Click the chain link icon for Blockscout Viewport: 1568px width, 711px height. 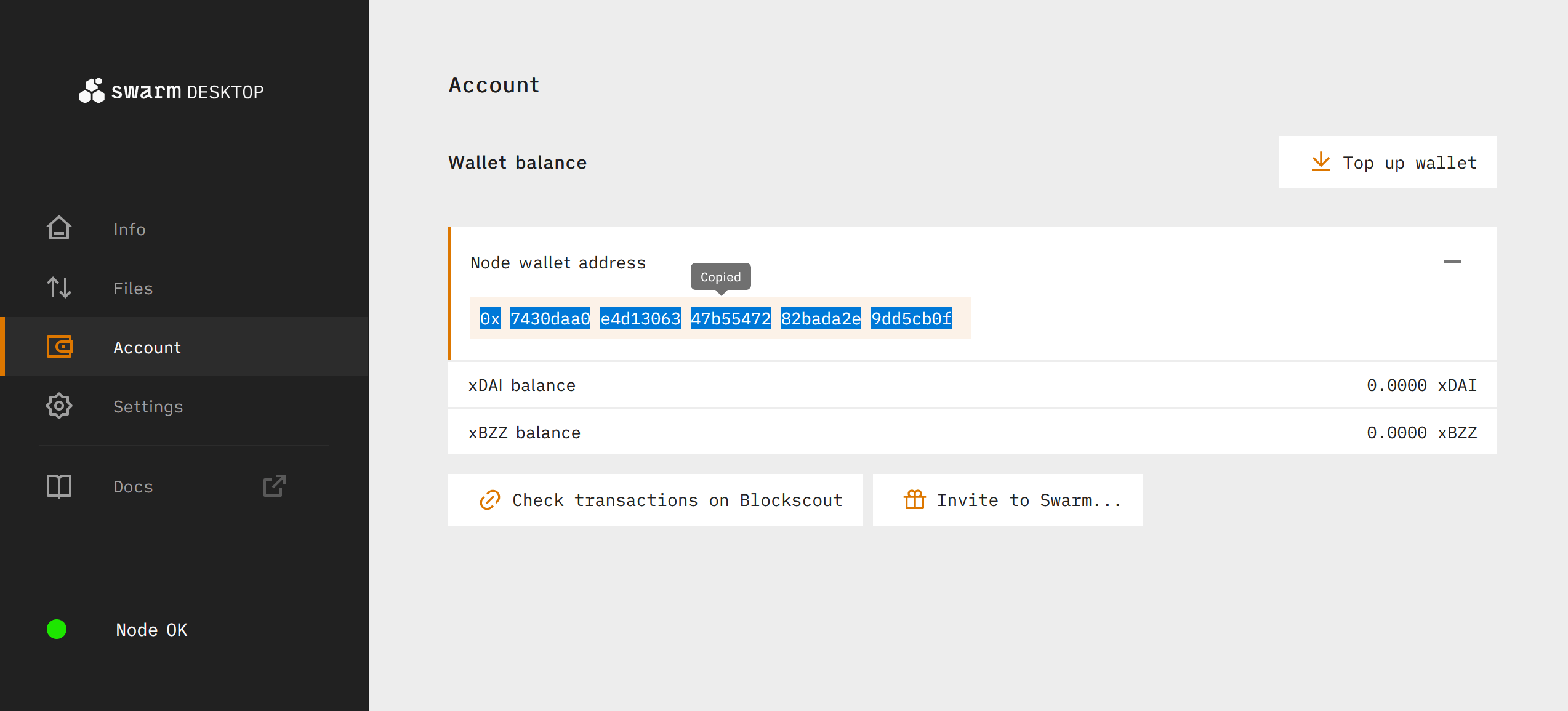coord(489,499)
